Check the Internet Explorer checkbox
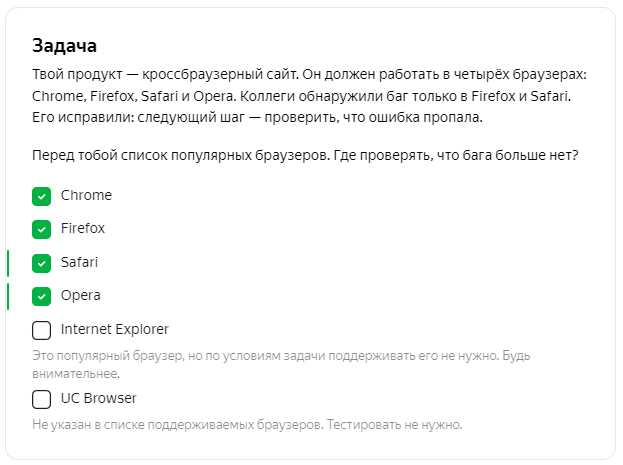This screenshot has height=465, width=623. [x=41, y=330]
